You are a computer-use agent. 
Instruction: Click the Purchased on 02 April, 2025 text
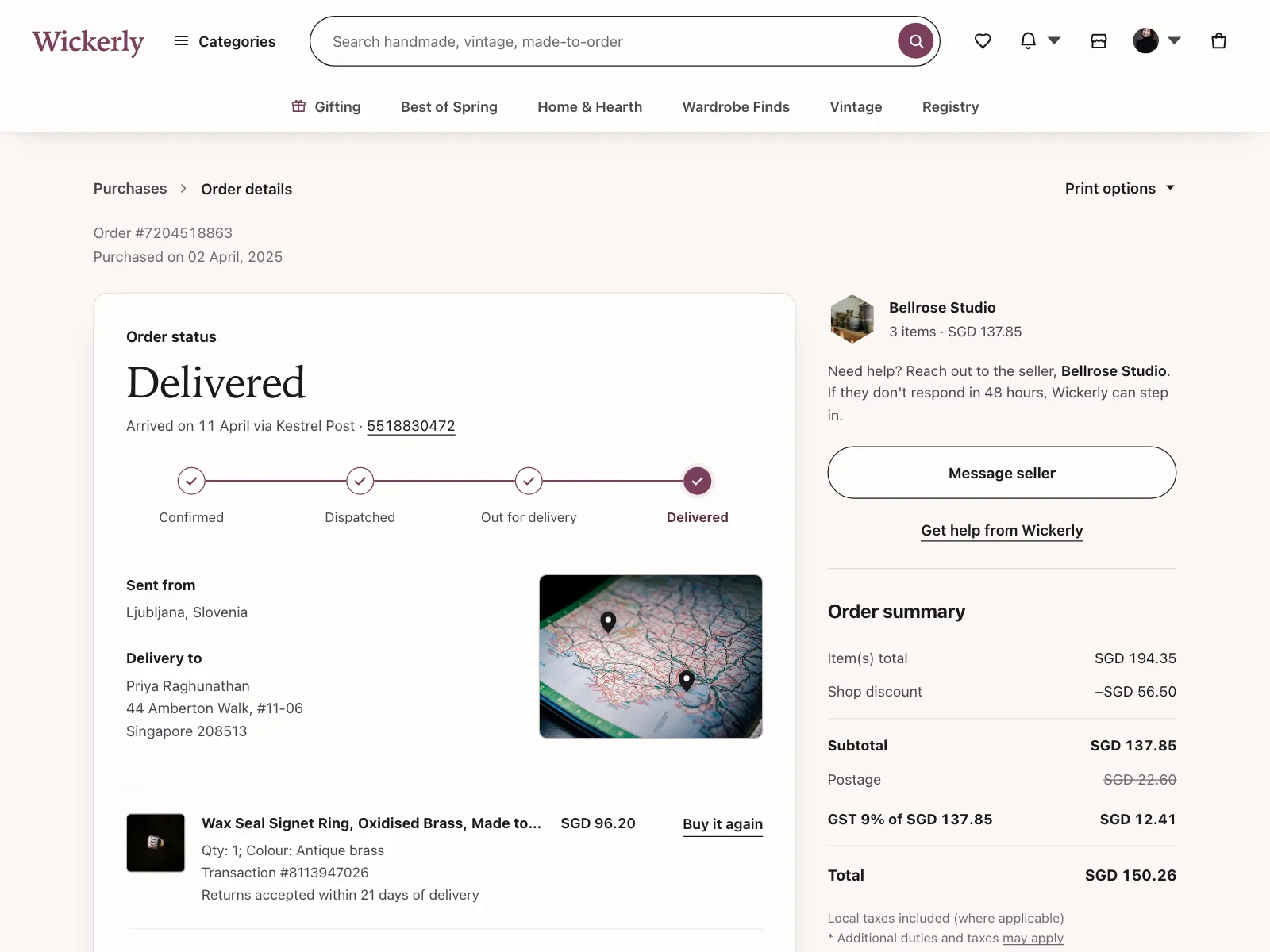[188, 257]
